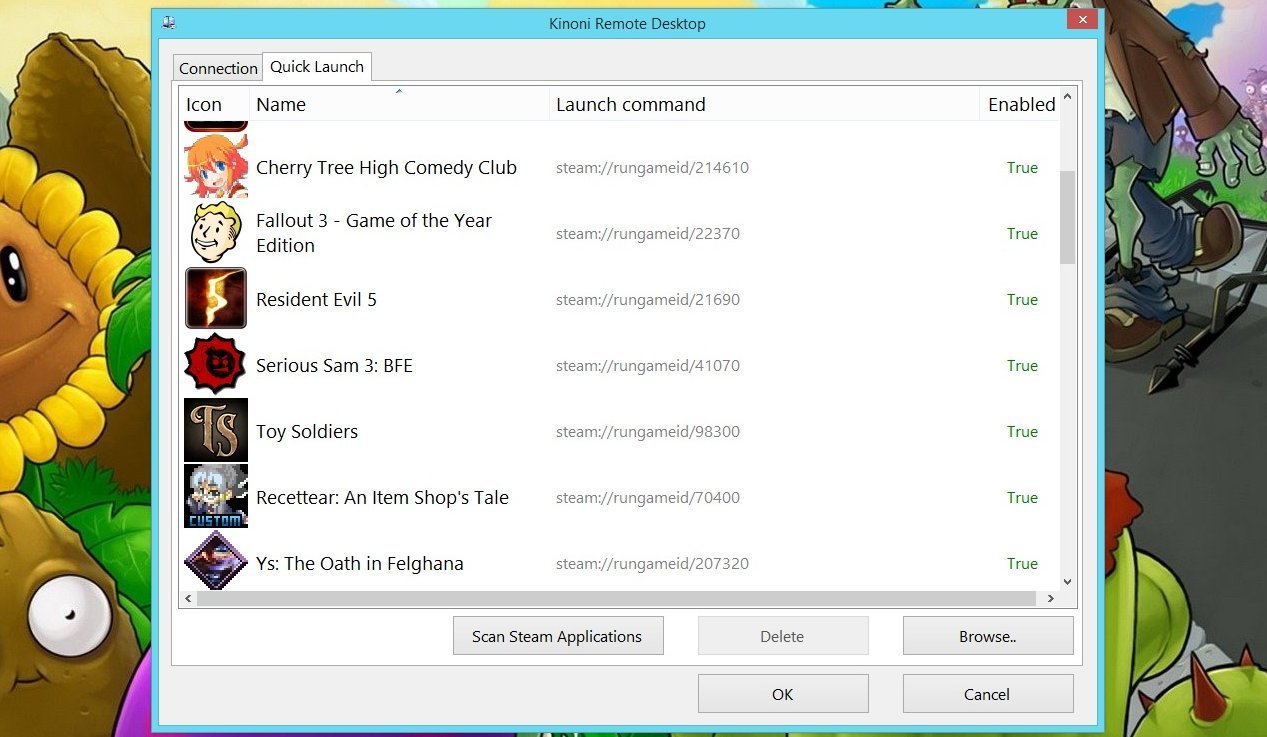Click the horizontal scrollbar left arrow
The image size is (1267, 737).
tap(187, 598)
